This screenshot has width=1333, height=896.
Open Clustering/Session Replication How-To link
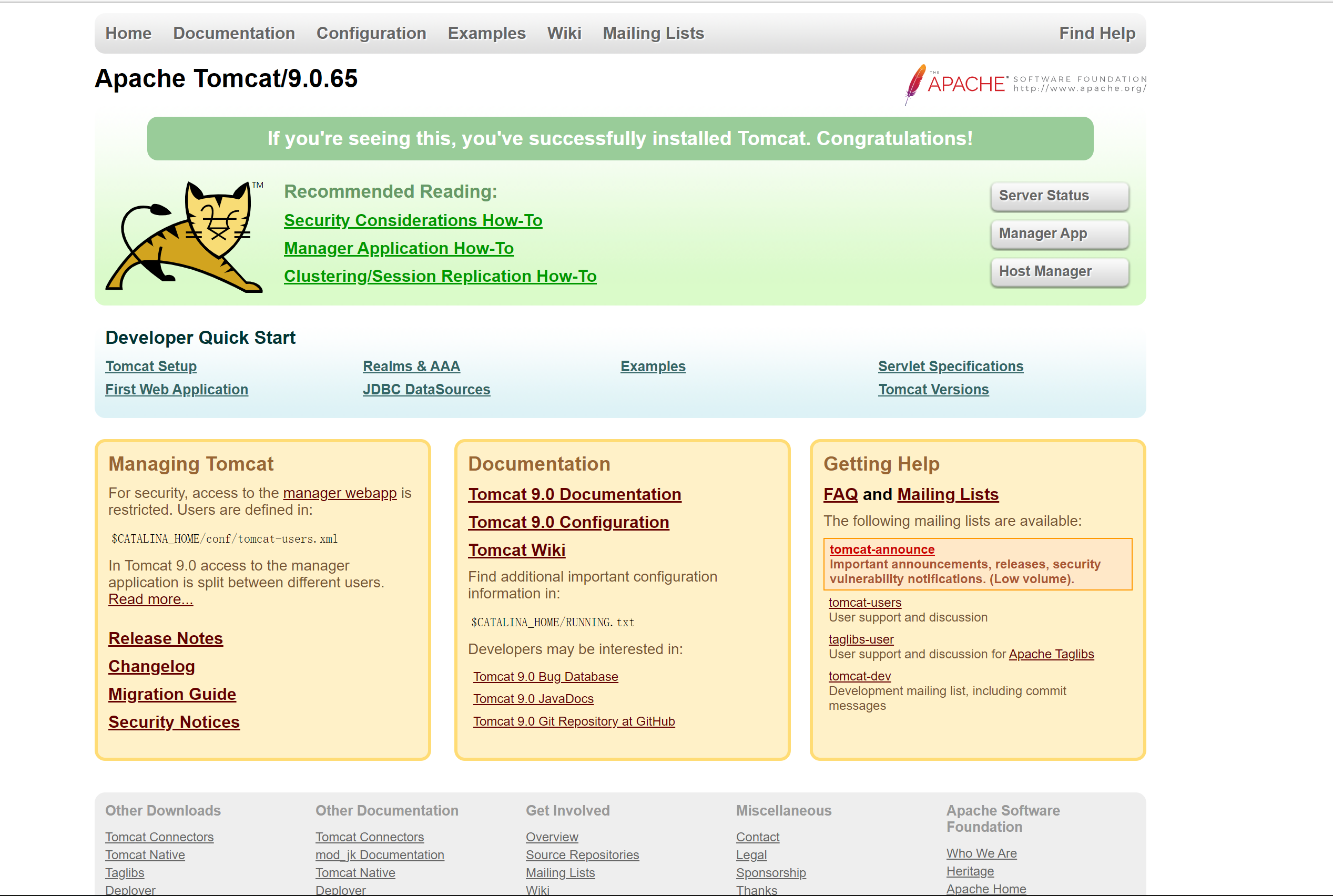click(441, 276)
